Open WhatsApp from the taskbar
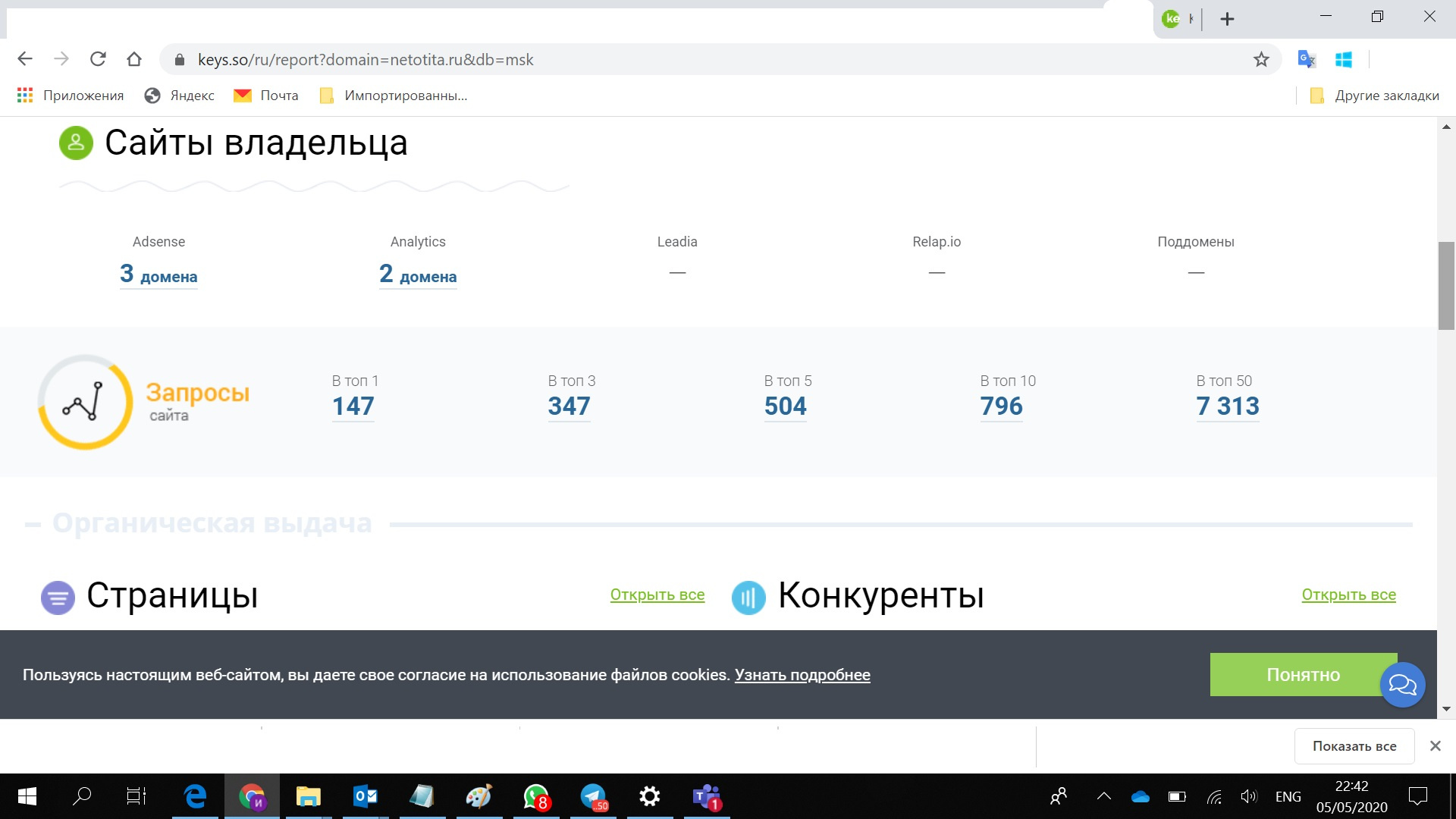 coord(536,796)
